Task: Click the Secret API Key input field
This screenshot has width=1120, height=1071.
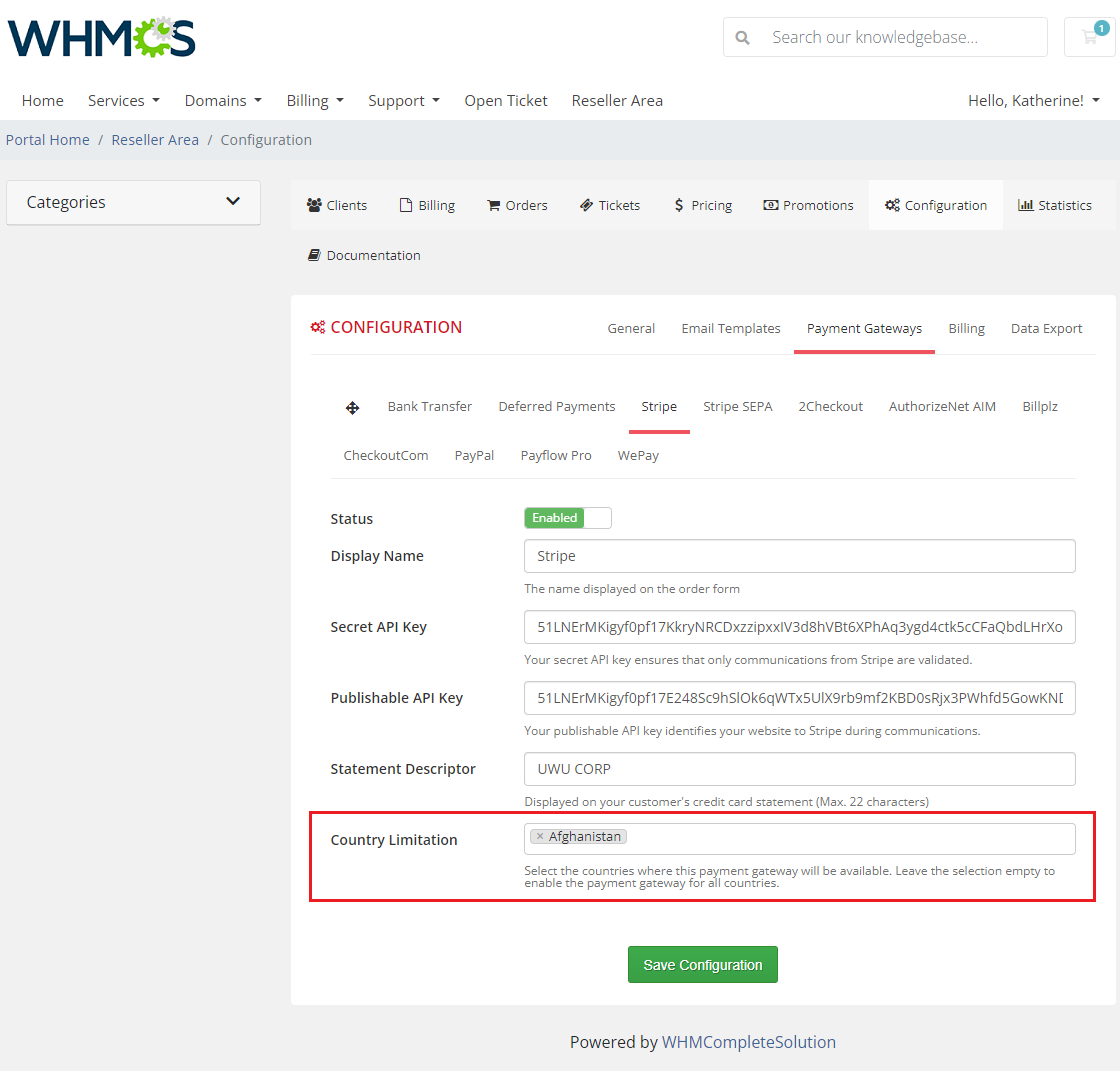Action: [799, 627]
